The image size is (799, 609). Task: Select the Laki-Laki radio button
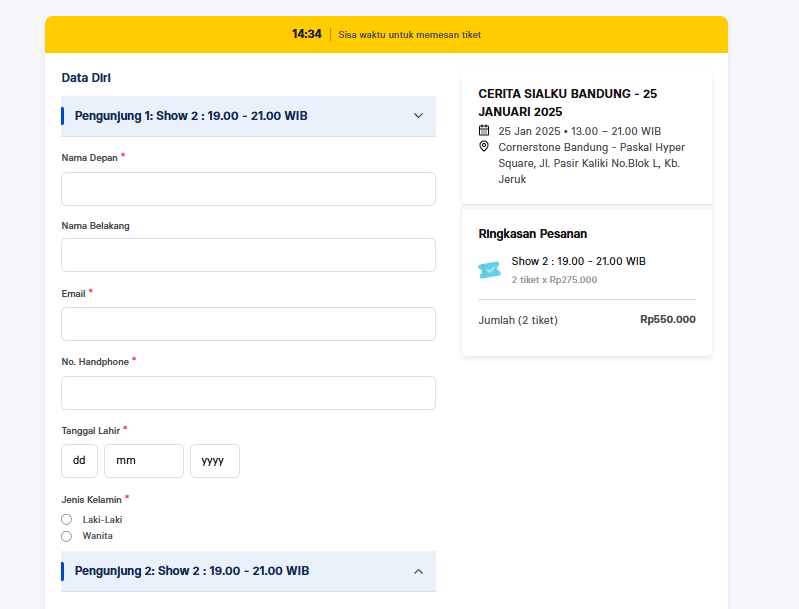[x=66, y=519]
